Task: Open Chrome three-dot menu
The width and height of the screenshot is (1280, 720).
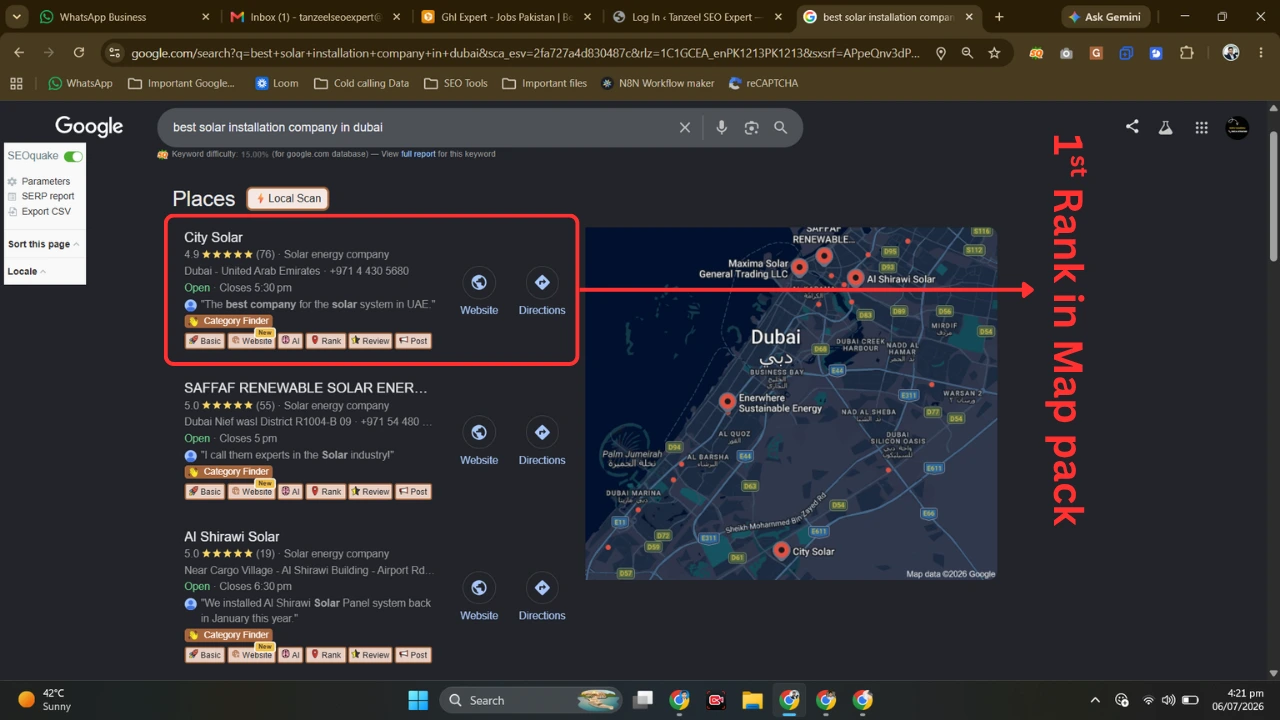Action: pos(1260,53)
